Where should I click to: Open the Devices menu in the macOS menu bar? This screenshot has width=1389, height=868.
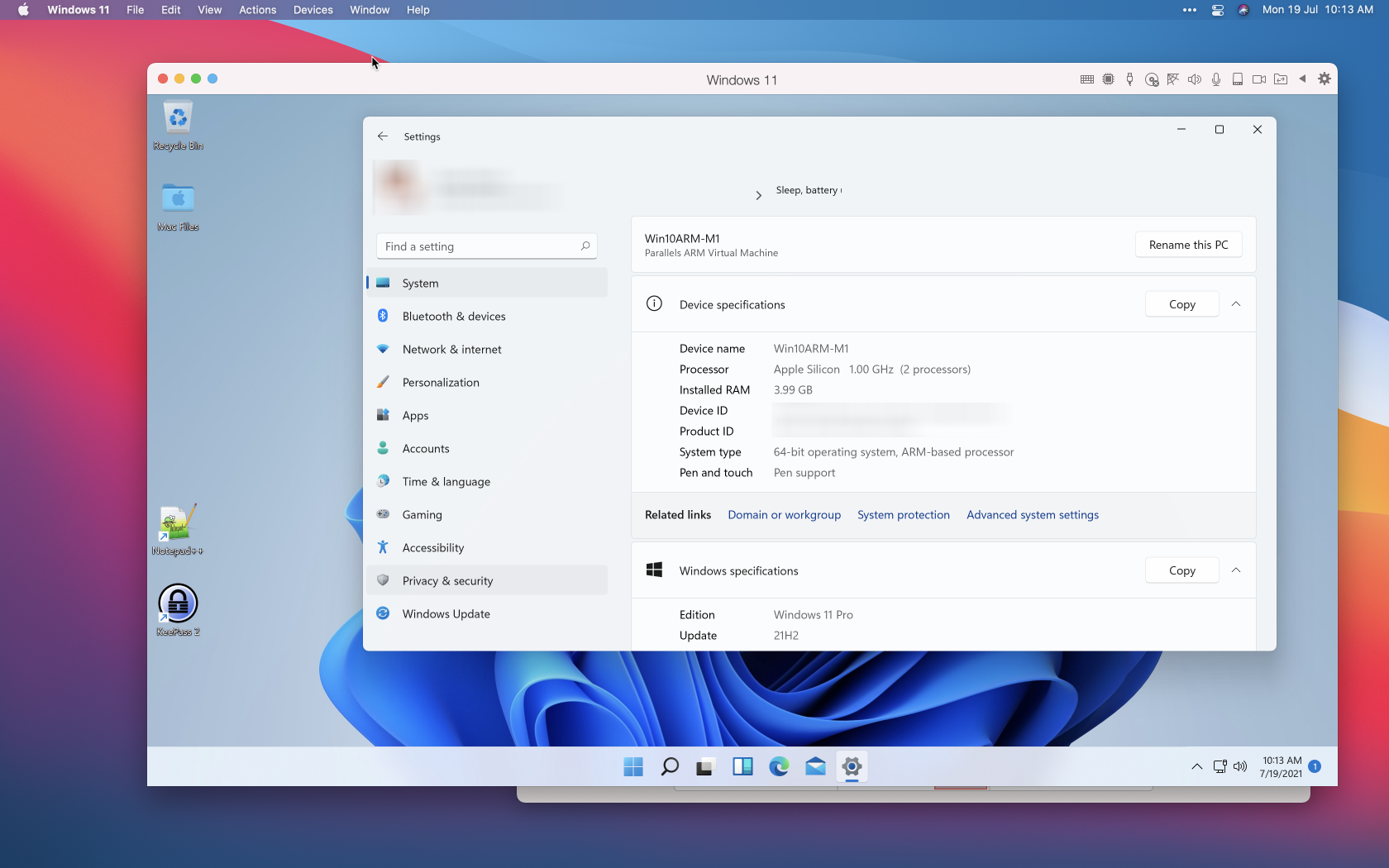coord(313,10)
